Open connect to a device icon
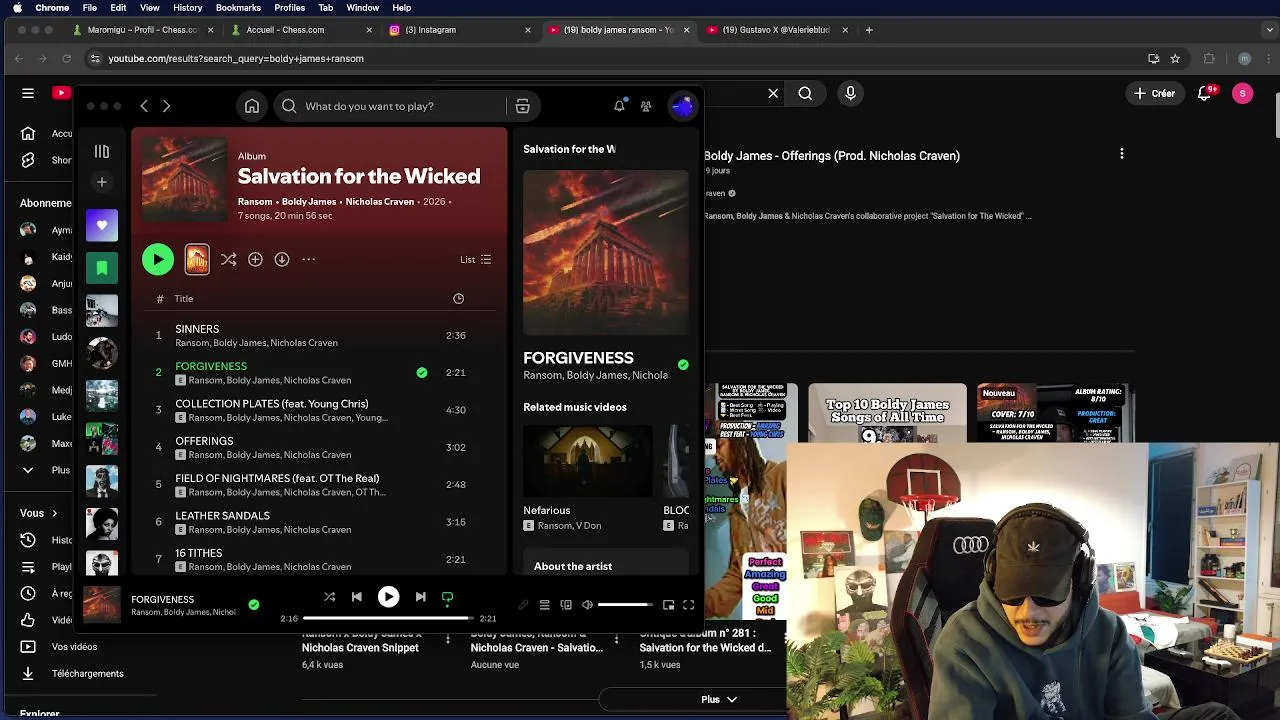Image resolution: width=1280 pixels, height=720 pixels. coord(566,605)
